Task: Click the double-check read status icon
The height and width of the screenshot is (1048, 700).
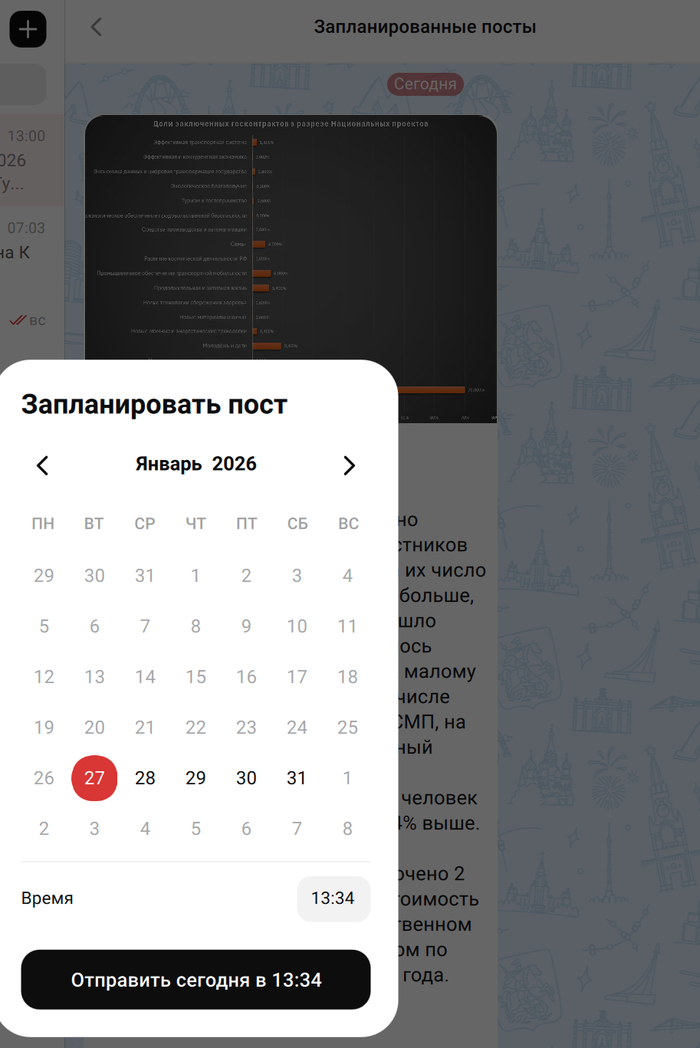Action: (17, 321)
